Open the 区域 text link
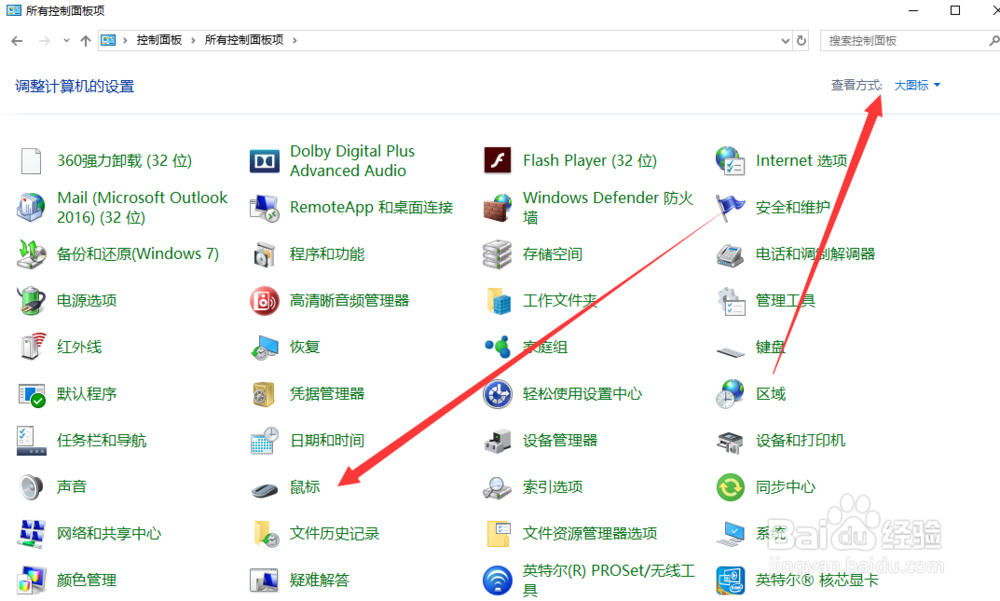This screenshot has width=1000, height=601. pyautogui.click(x=771, y=394)
